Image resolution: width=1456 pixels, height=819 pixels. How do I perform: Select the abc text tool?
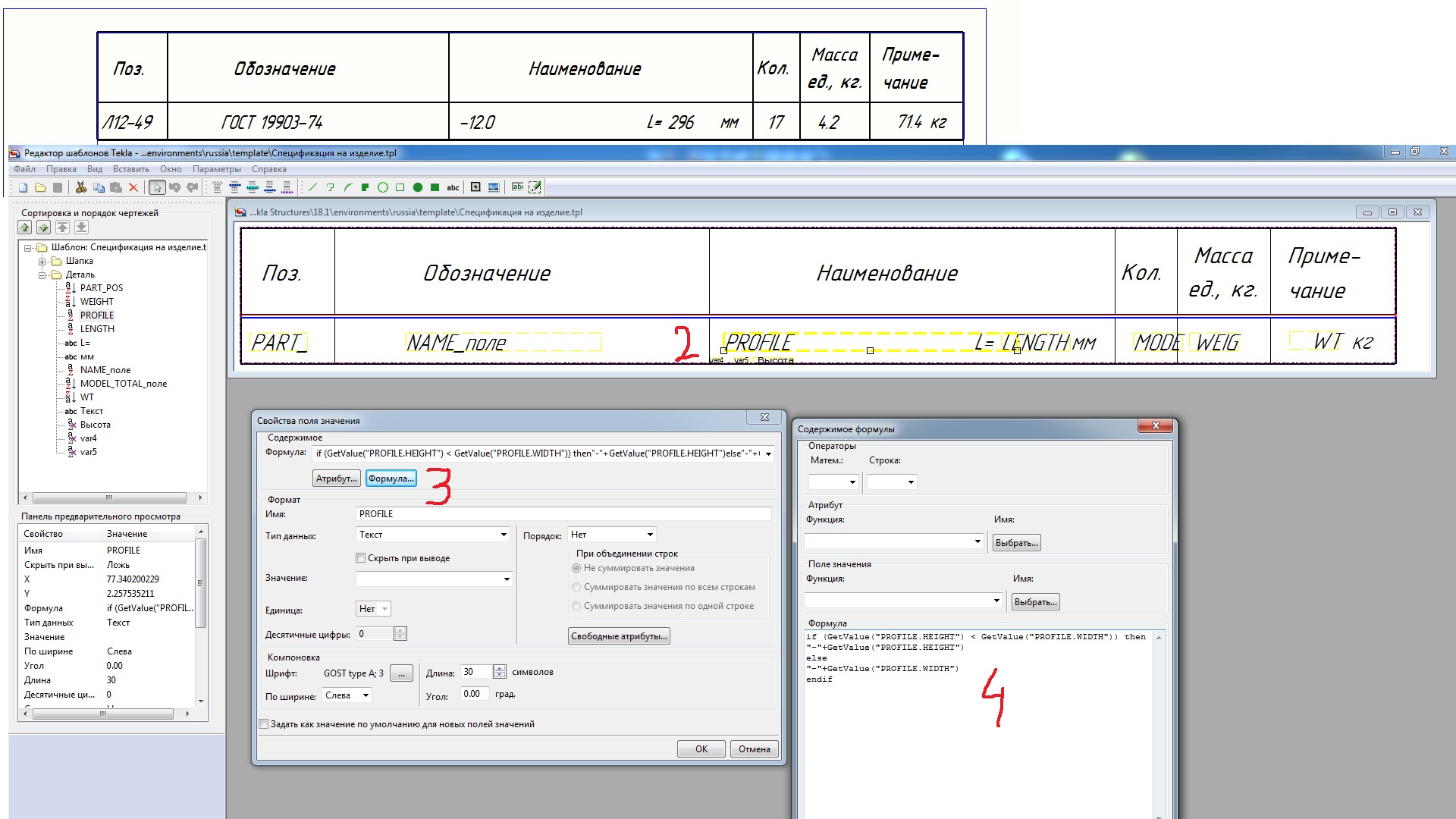click(x=453, y=187)
